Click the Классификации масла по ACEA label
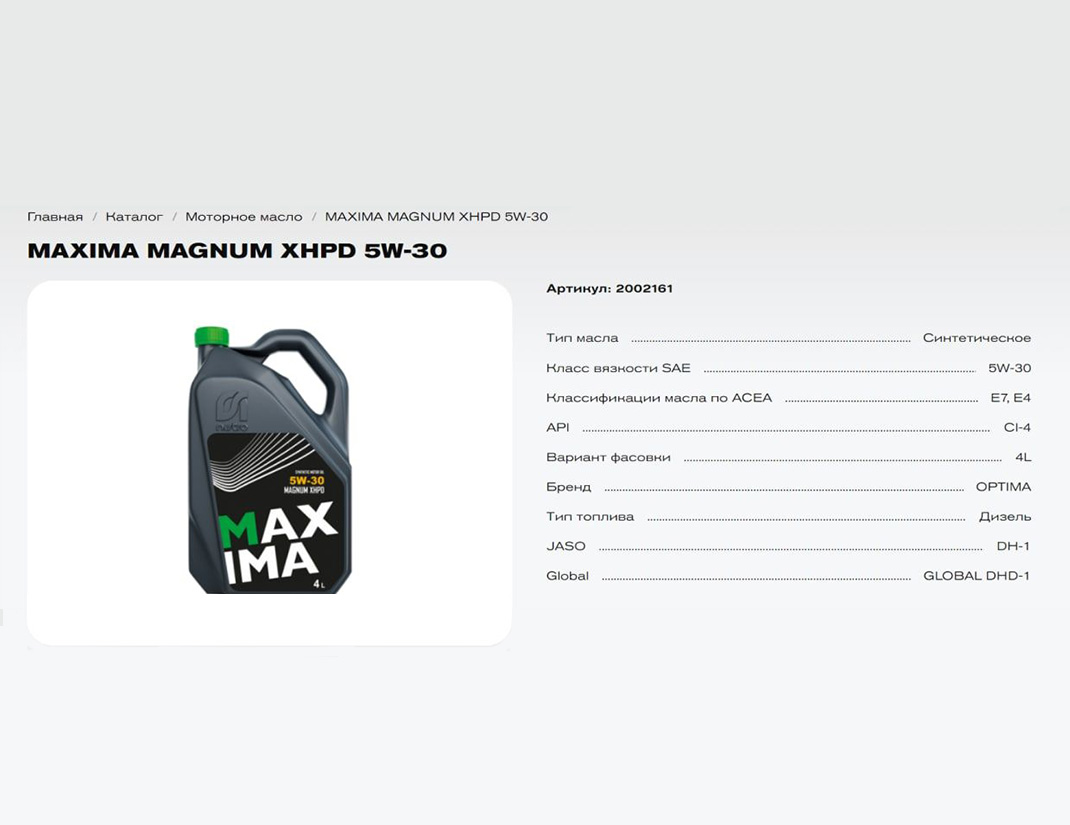This screenshot has height=825, width=1070. 659,398
